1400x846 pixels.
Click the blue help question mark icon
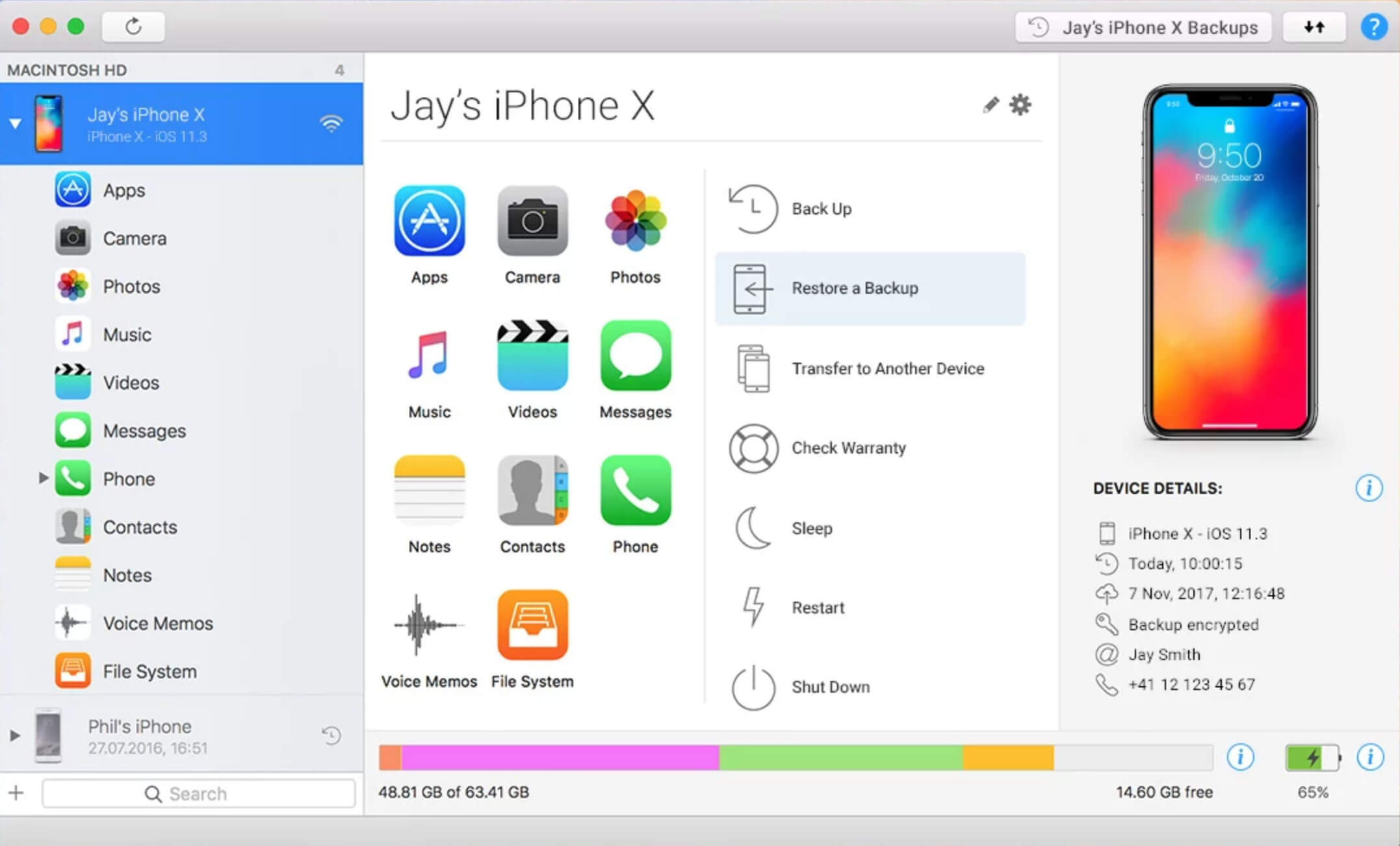[1373, 27]
